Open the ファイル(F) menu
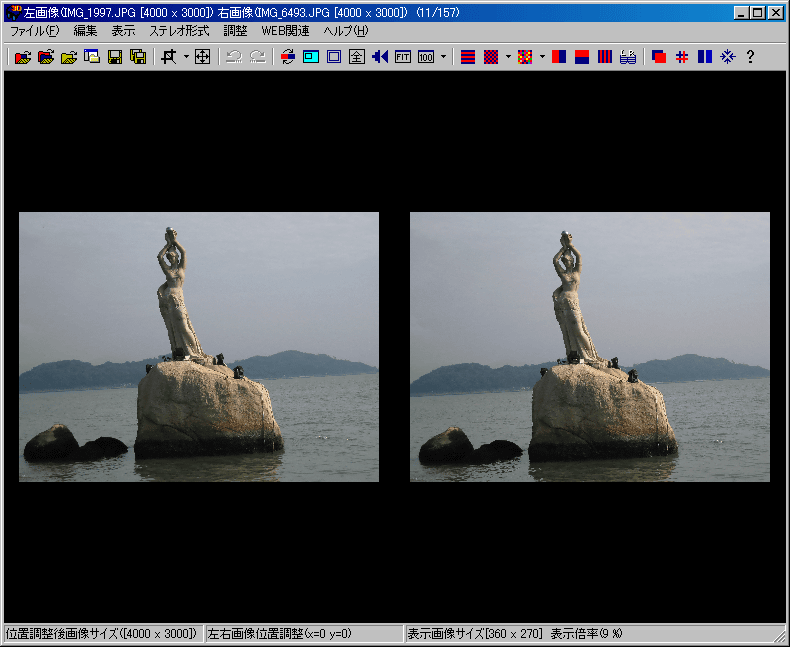 click(x=35, y=31)
